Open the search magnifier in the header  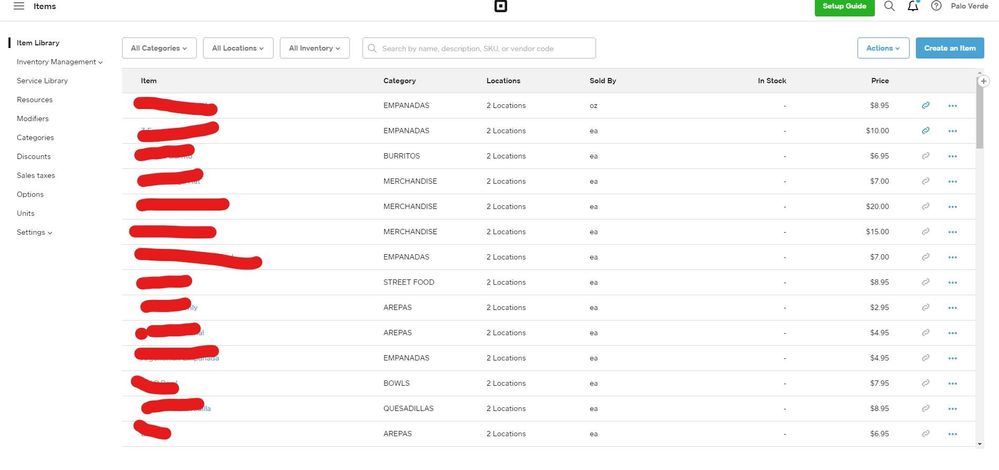889,6
